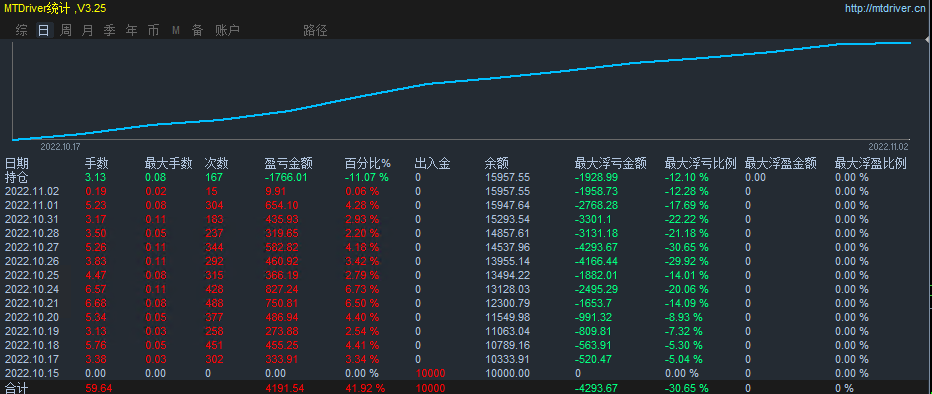Click the 出入金 column header
Image resolution: width=932 pixels, height=394 pixels.
click(x=432, y=163)
